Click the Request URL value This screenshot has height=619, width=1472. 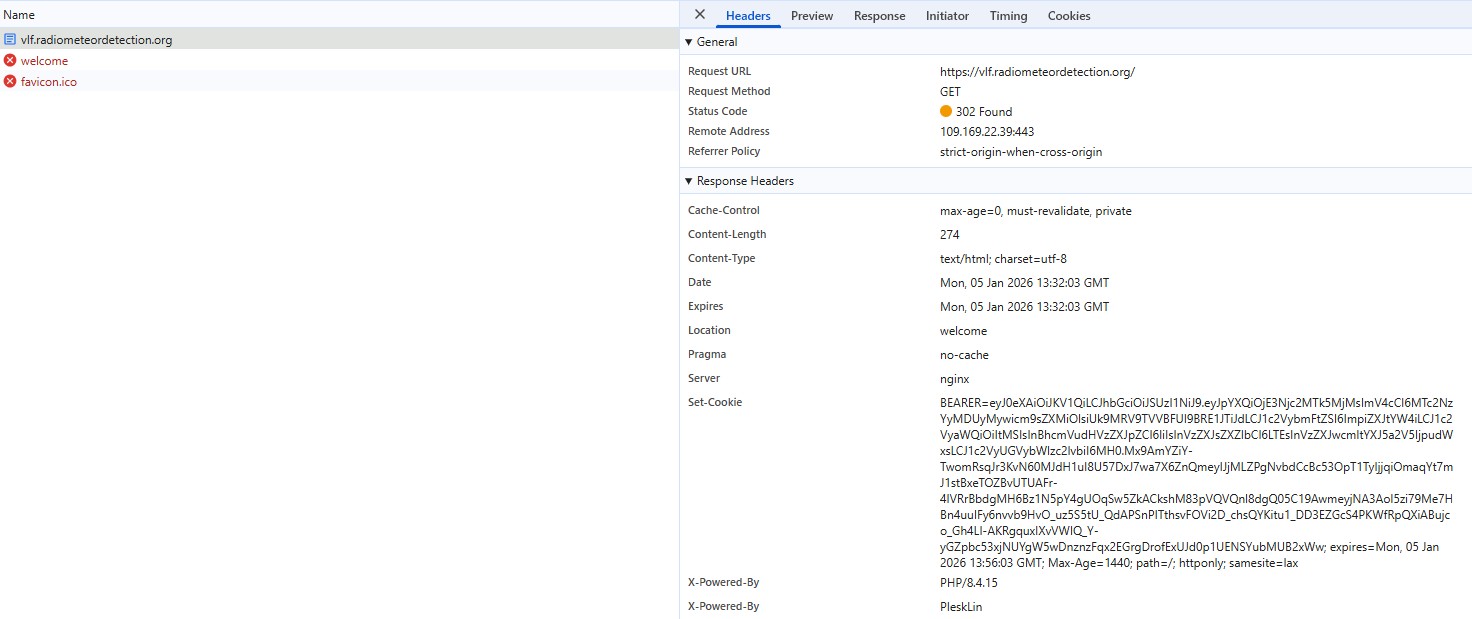1037,72
